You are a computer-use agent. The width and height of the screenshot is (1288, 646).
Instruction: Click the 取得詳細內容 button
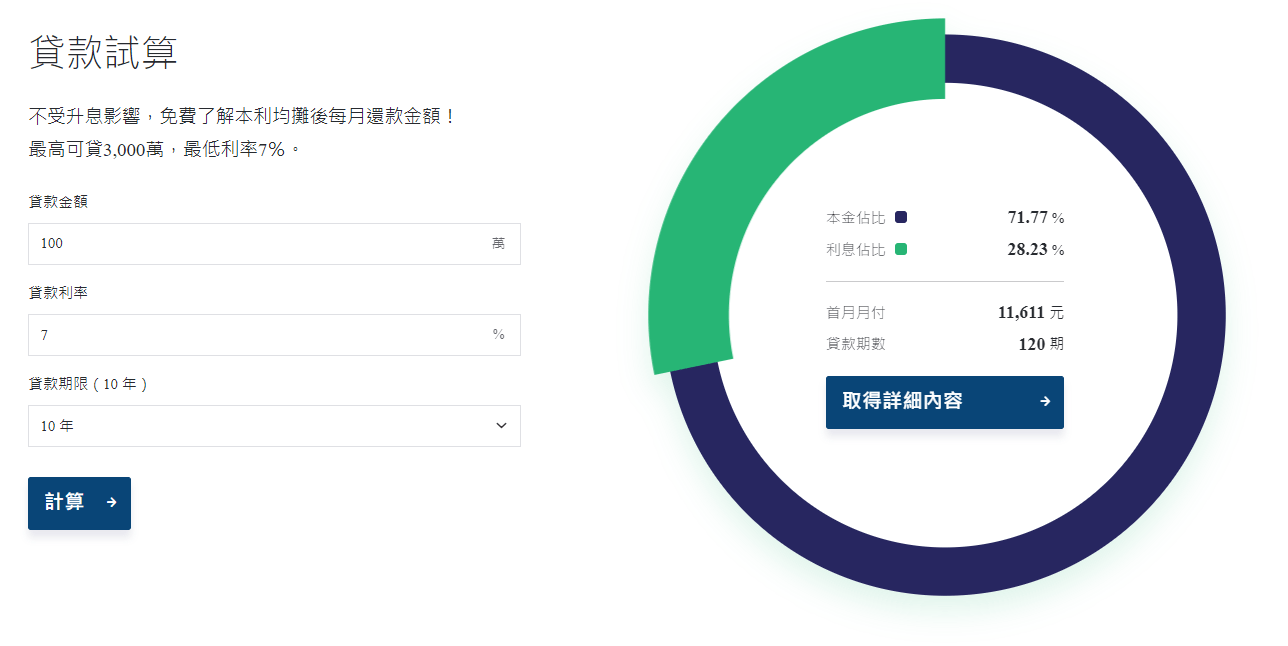click(945, 402)
